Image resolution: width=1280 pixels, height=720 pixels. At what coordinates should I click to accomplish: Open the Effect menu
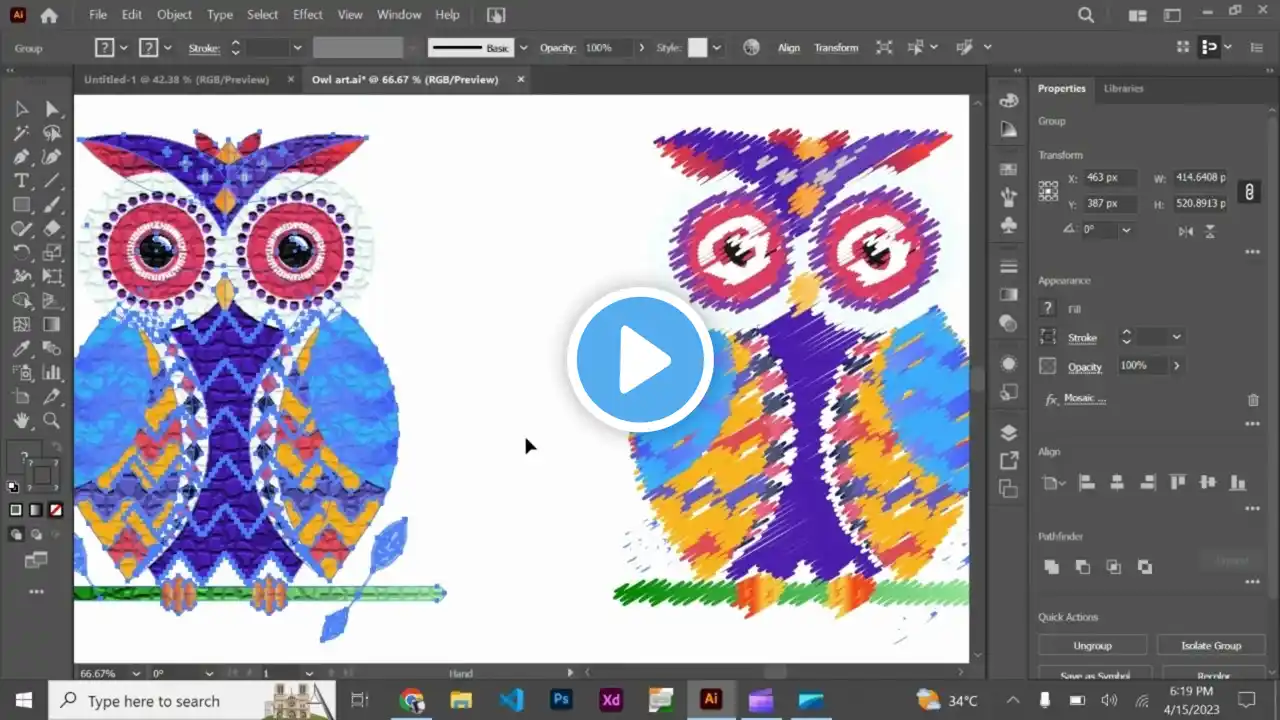coord(308,15)
